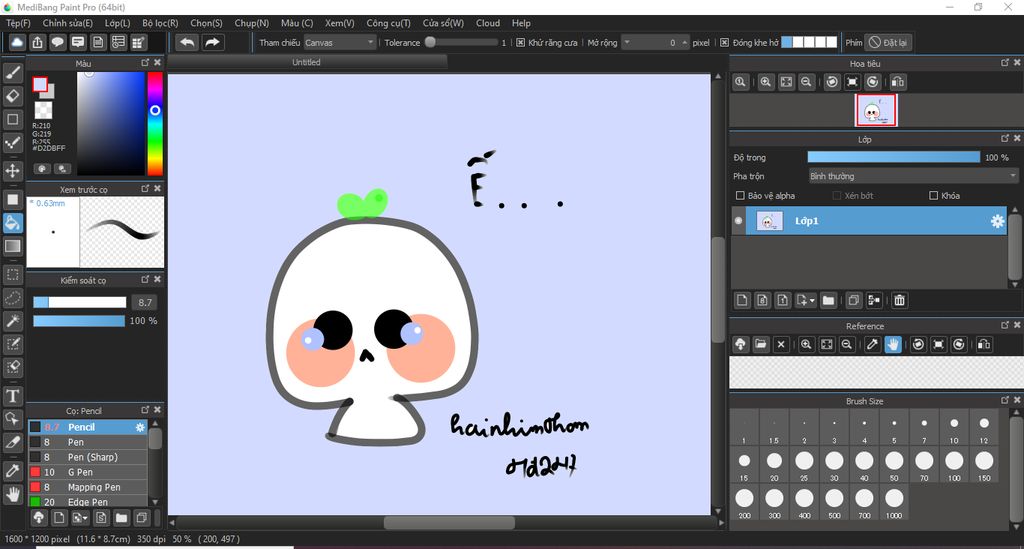Toggle visibility of layer Lớp1
Screen dimensions: 1024x549
click(738, 221)
